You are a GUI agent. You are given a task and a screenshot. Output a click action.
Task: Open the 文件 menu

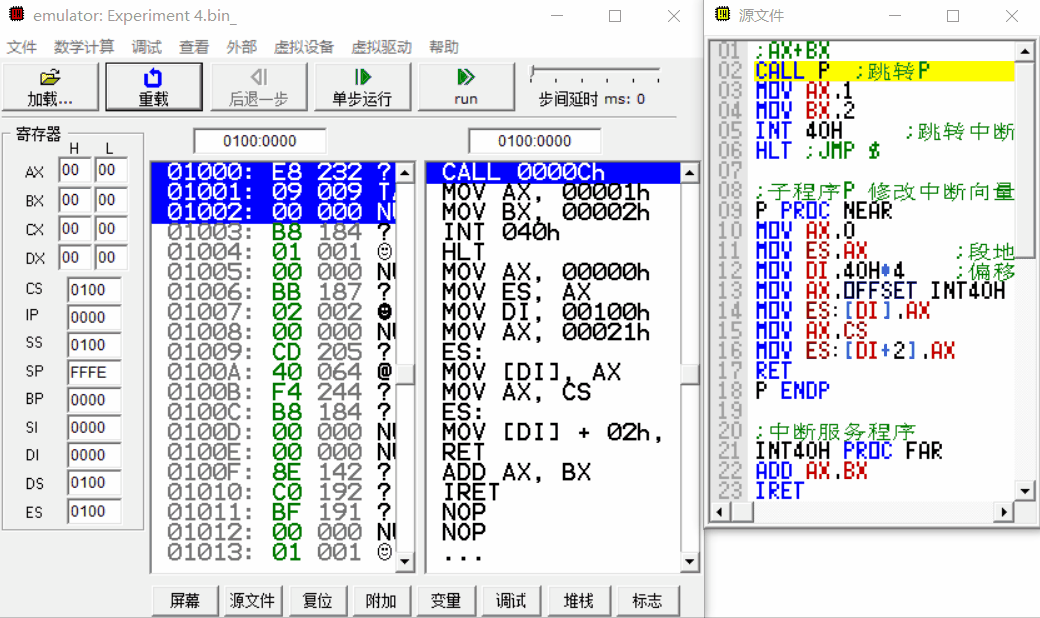[22, 47]
